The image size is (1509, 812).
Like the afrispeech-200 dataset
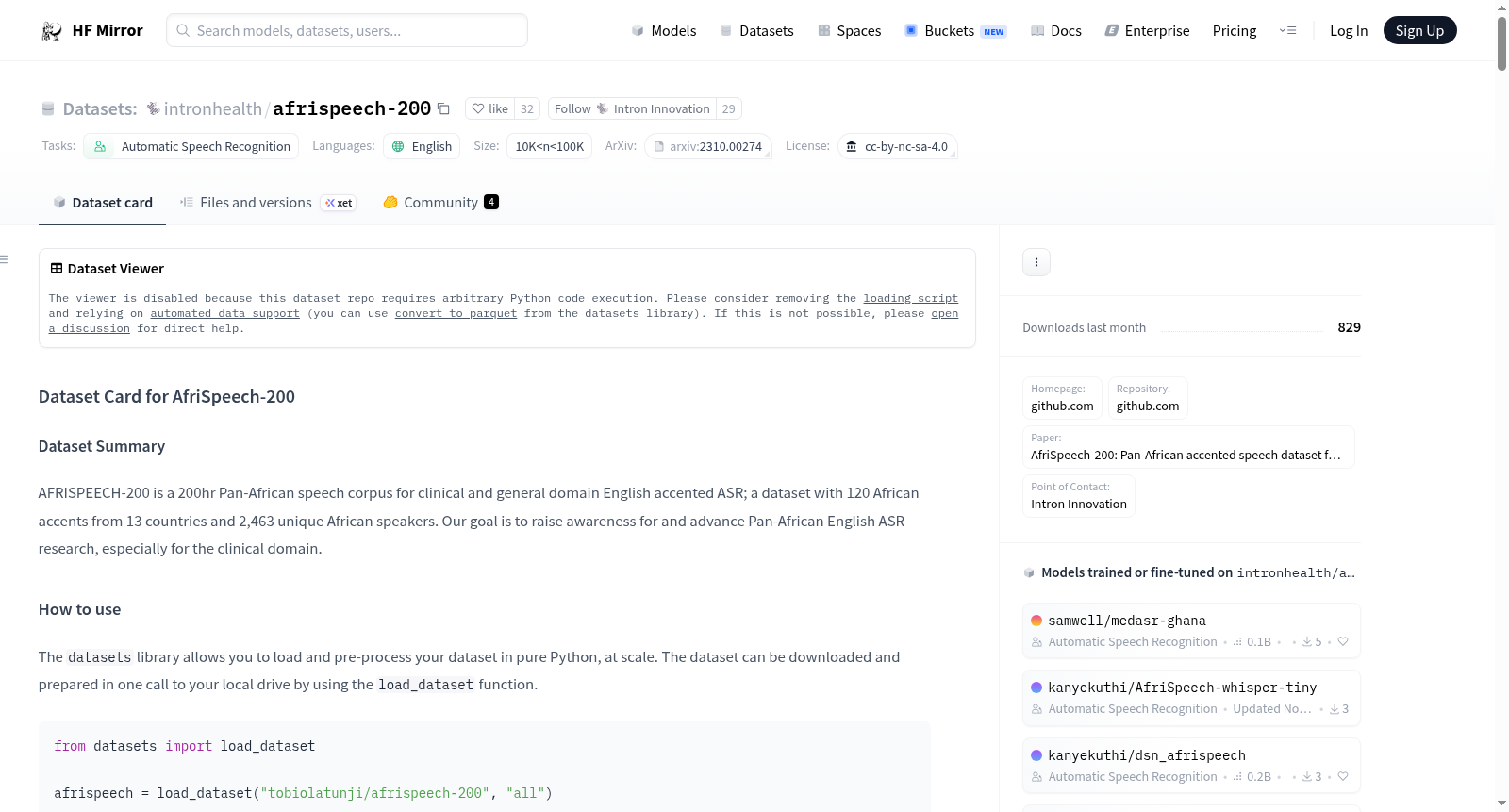click(x=490, y=108)
